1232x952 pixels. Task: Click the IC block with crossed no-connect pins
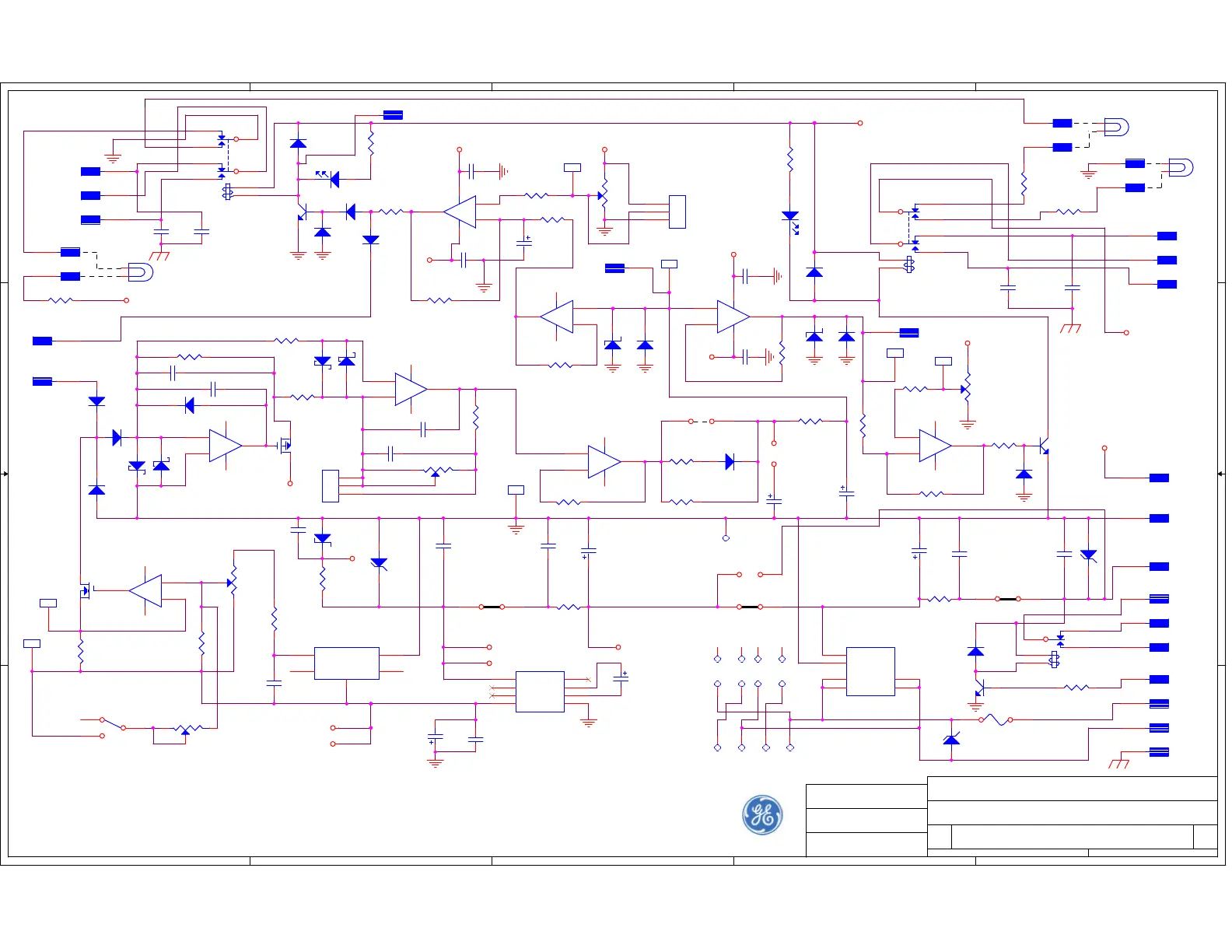pyautogui.click(x=540, y=691)
